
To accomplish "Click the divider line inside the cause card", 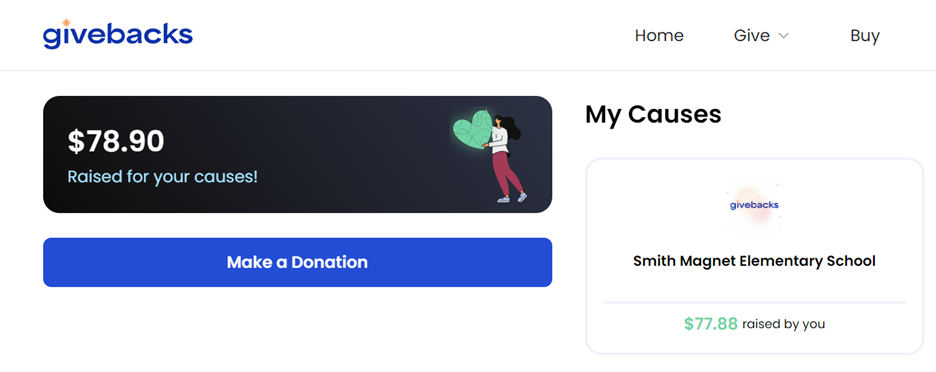I will [755, 303].
